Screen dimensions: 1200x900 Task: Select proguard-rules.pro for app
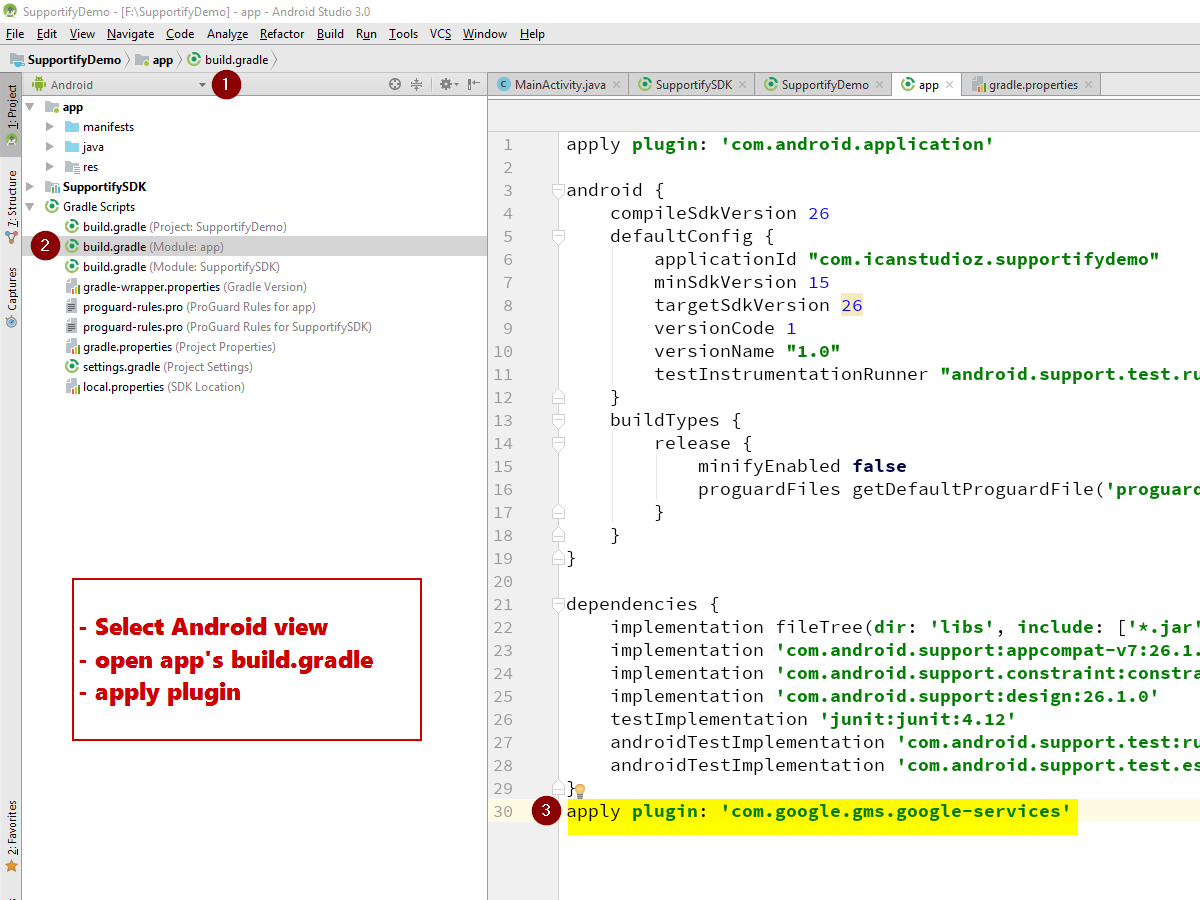pos(190,307)
